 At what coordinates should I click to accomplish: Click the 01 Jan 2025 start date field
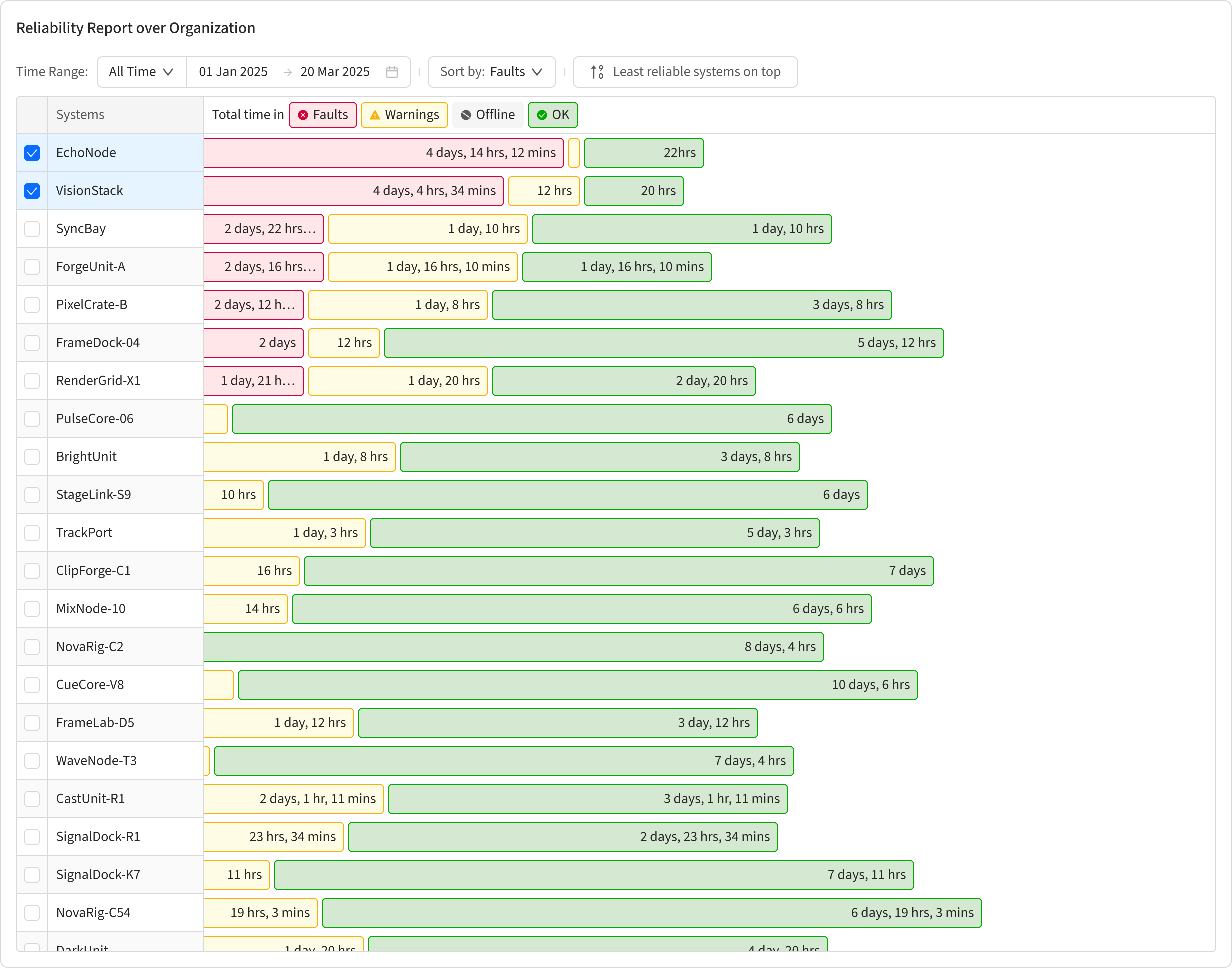point(233,72)
